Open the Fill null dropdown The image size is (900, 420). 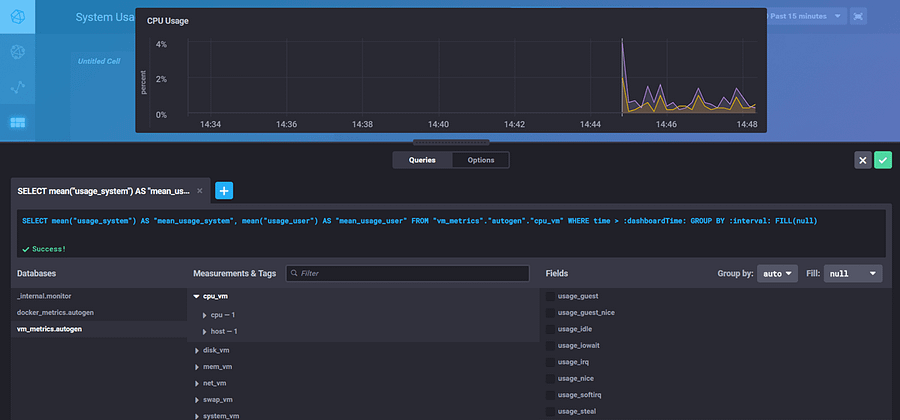coord(853,273)
